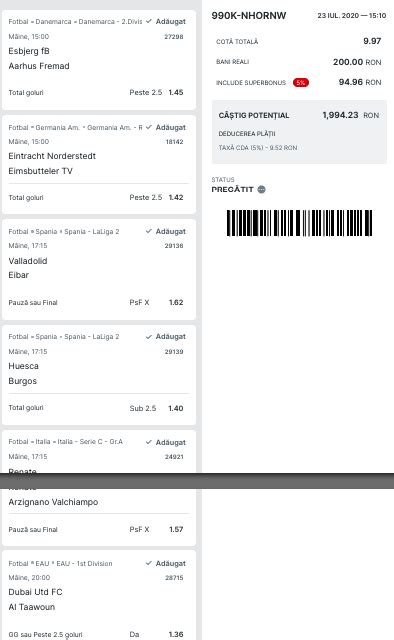Select the 1.42 odds for Peste 2.5
Screen dimensions: 394x640
point(176,198)
